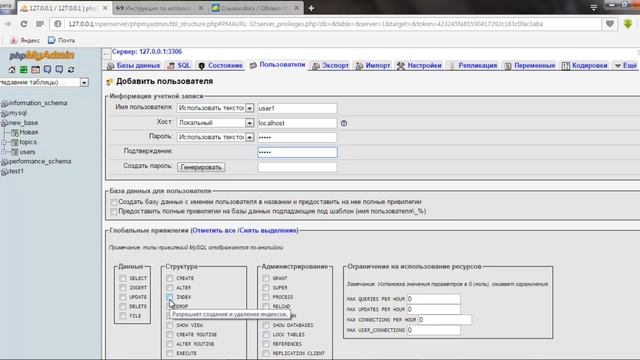This screenshot has width=640, height=360.
Task: Open the Импорт tab
Action: [x=373, y=65]
